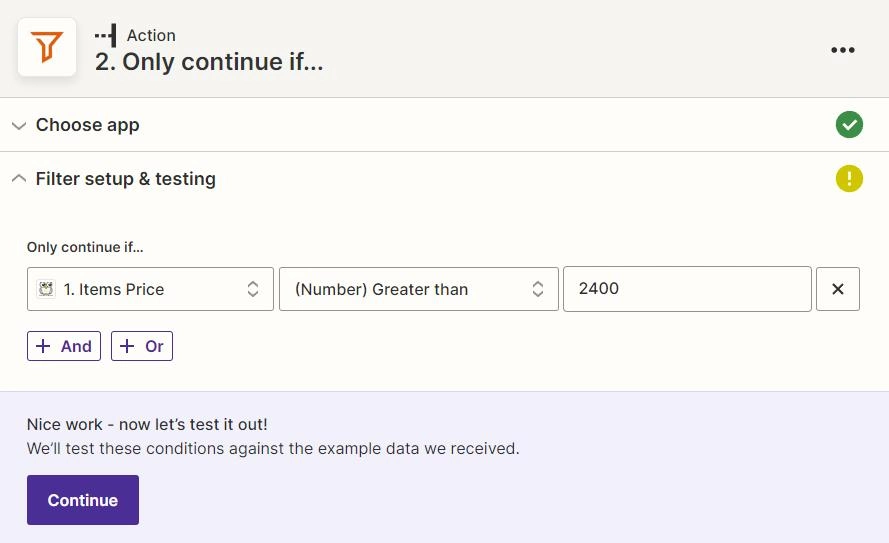
Task: Click the arrows on condition selector
Action: point(537,289)
